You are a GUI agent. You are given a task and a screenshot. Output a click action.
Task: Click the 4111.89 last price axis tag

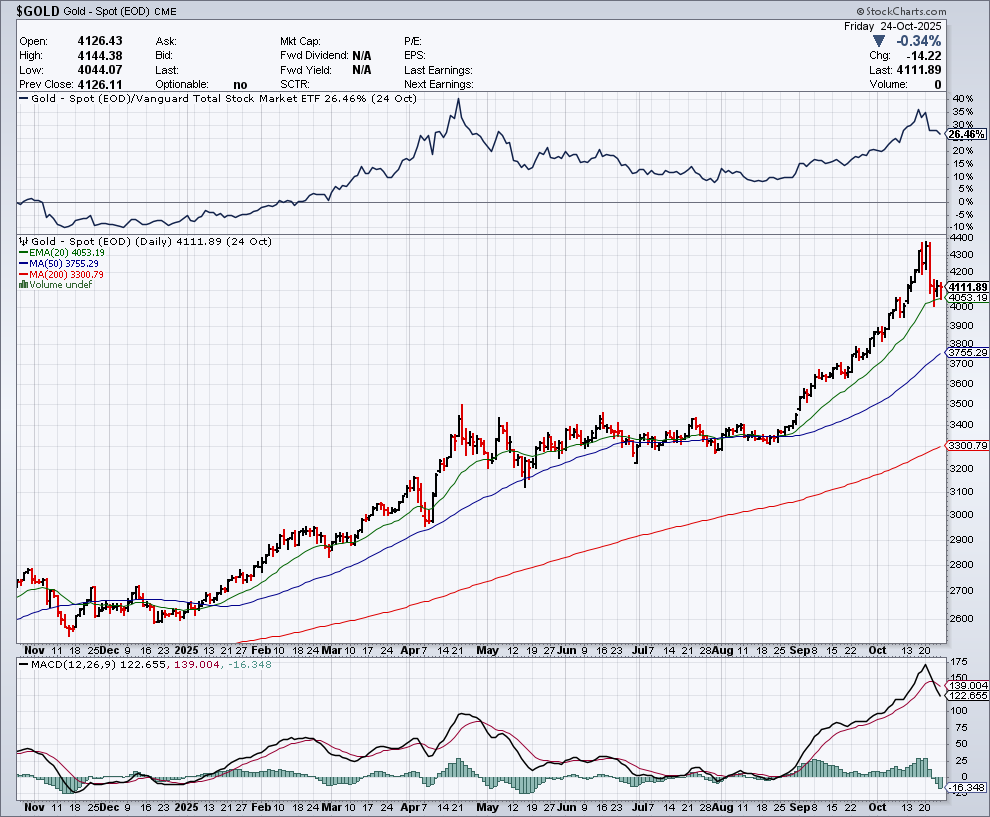(x=967, y=287)
